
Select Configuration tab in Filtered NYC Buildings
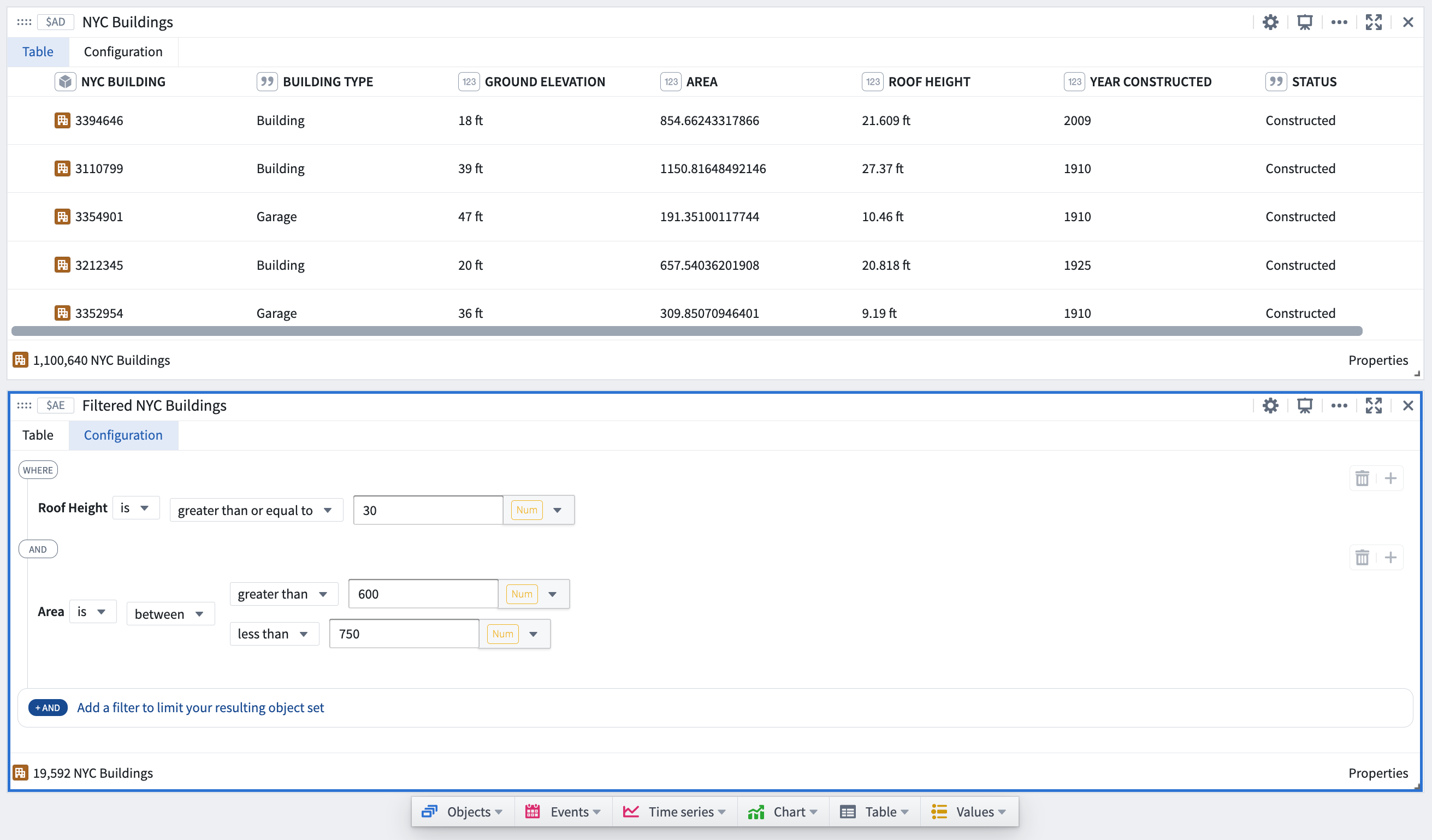(x=123, y=435)
